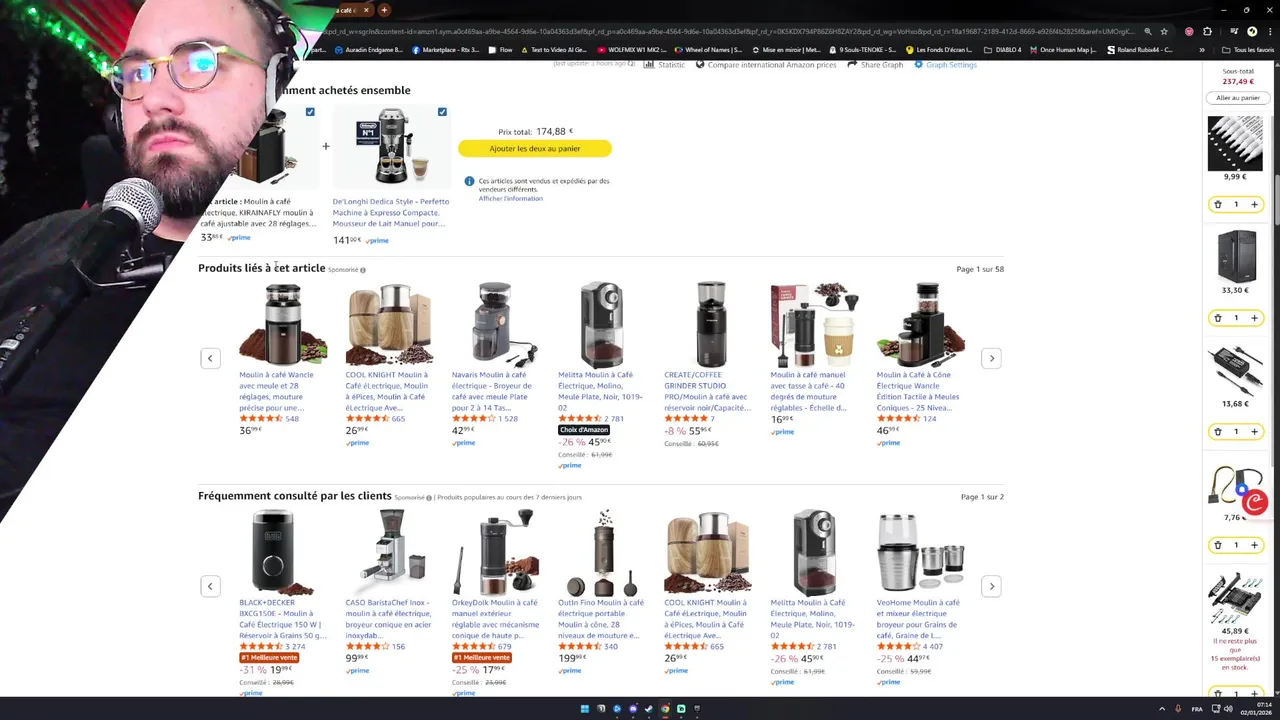Bookmark this page with the star icon
The image size is (1280, 720).
point(1164,31)
